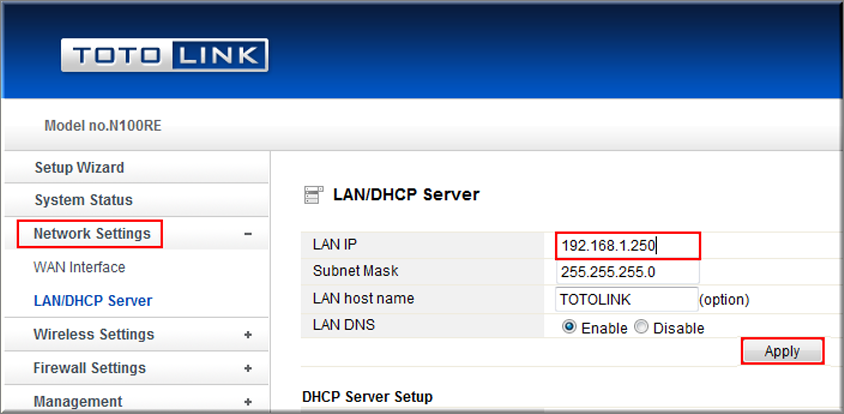Open the Network Settings menu section
This screenshot has width=844, height=414.
(92, 234)
